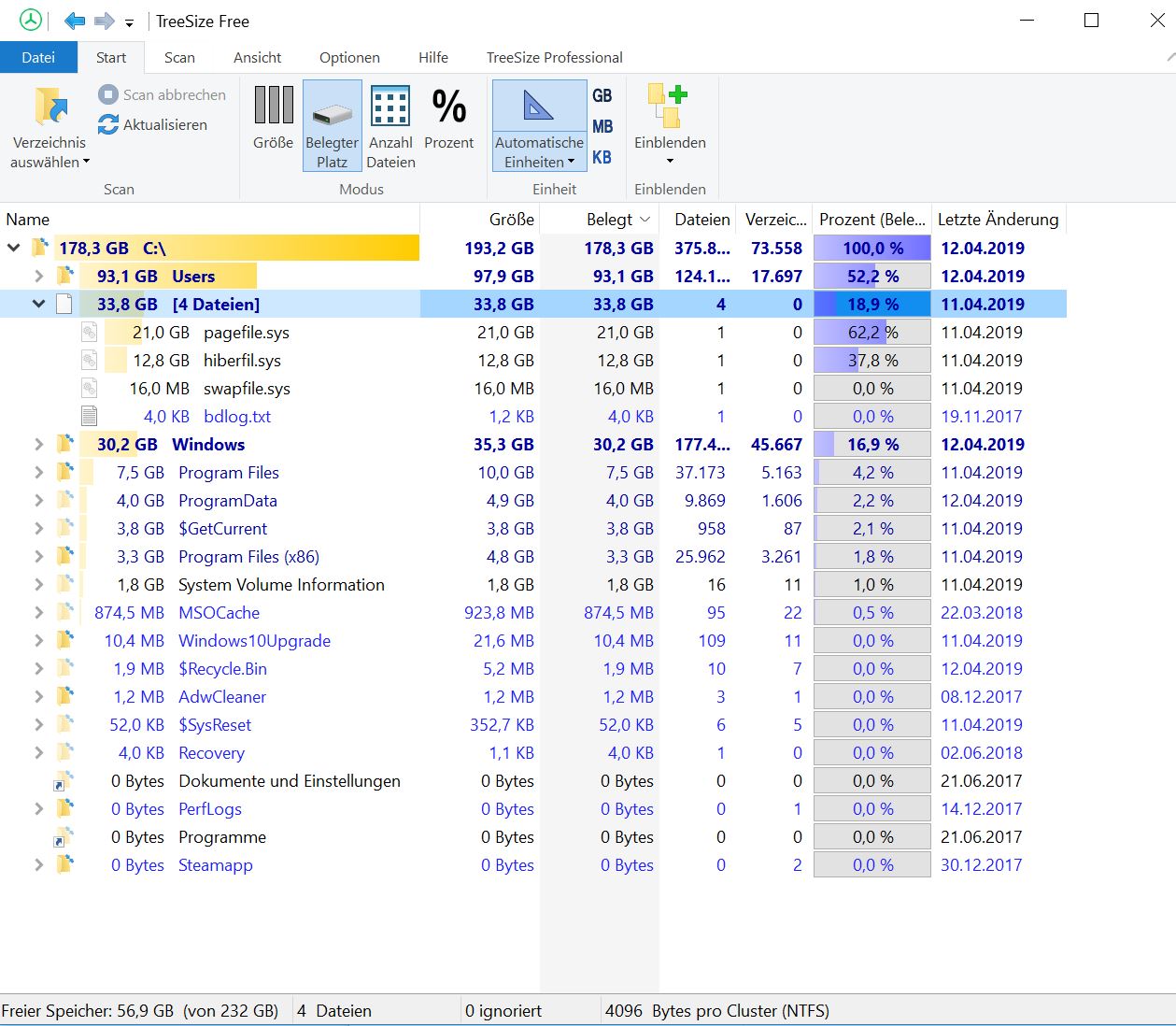Click the 62,2 % bar for pagefile.sys
The height and width of the screenshot is (1026, 1176).
click(872, 332)
